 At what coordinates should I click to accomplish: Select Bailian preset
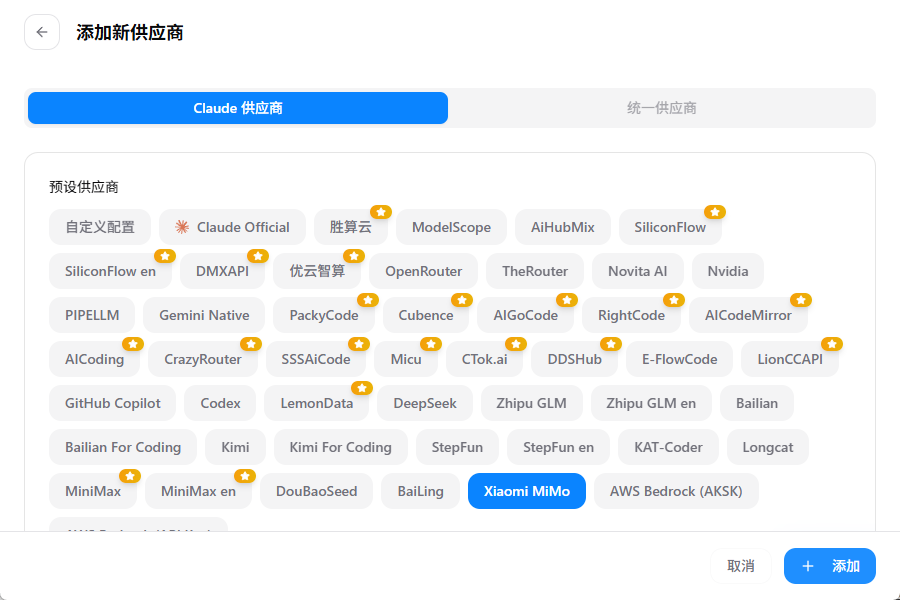click(x=757, y=403)
